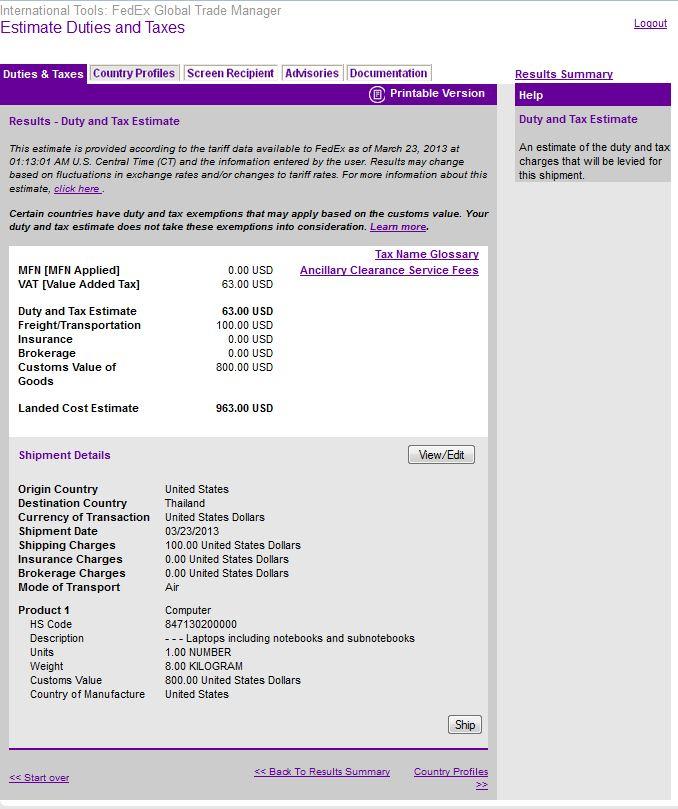678x809 pixels.
Task: Click the Learn more exemptions link
Action: click(x=398, y=227)
